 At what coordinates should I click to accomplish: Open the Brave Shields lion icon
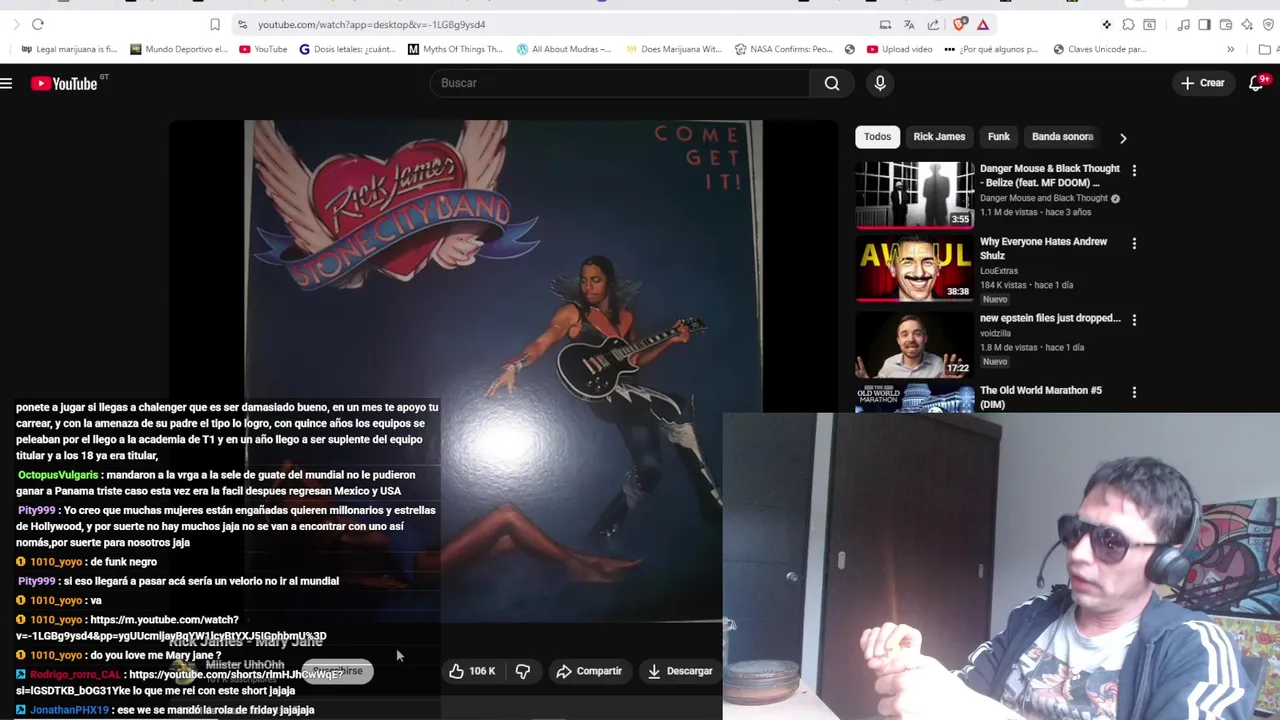tap(960, 24)
